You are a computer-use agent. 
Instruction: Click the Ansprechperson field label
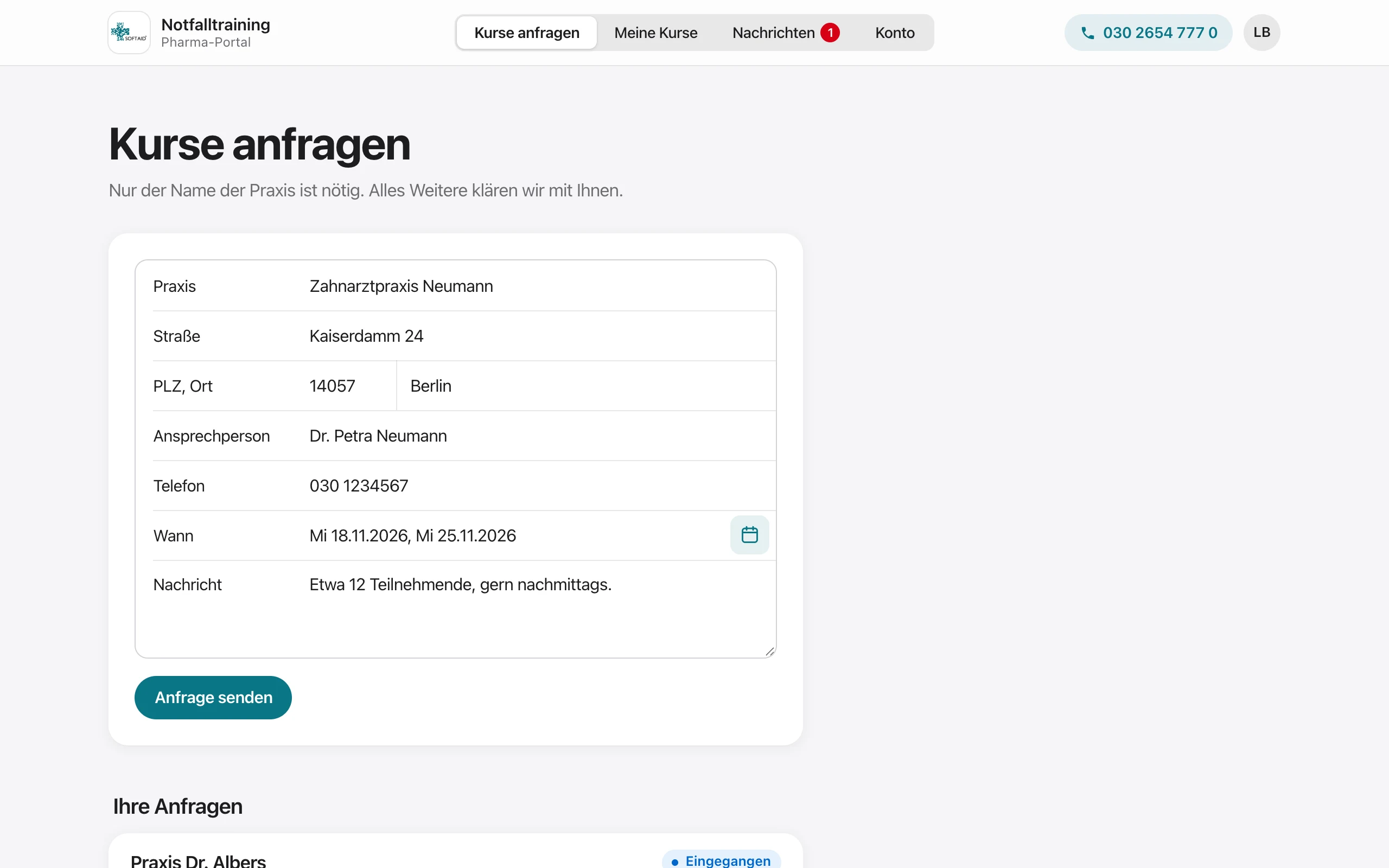point(211,436)
